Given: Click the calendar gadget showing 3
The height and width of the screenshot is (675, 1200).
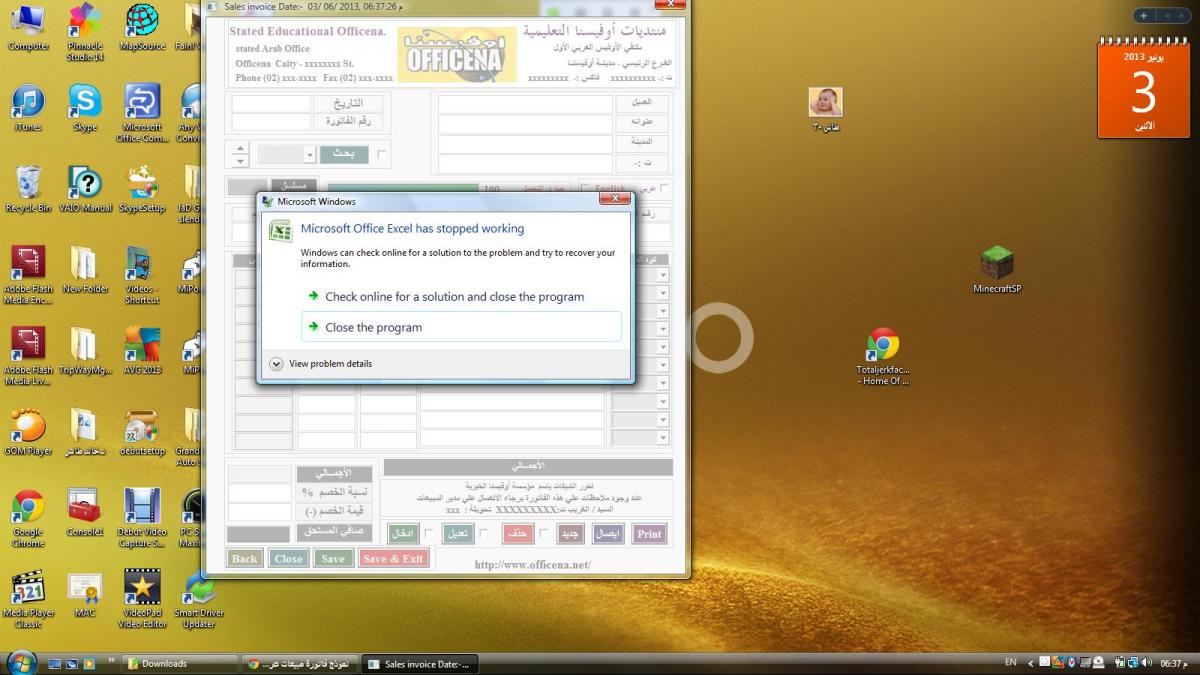Looking at the screenshot, I should 1143,87.
